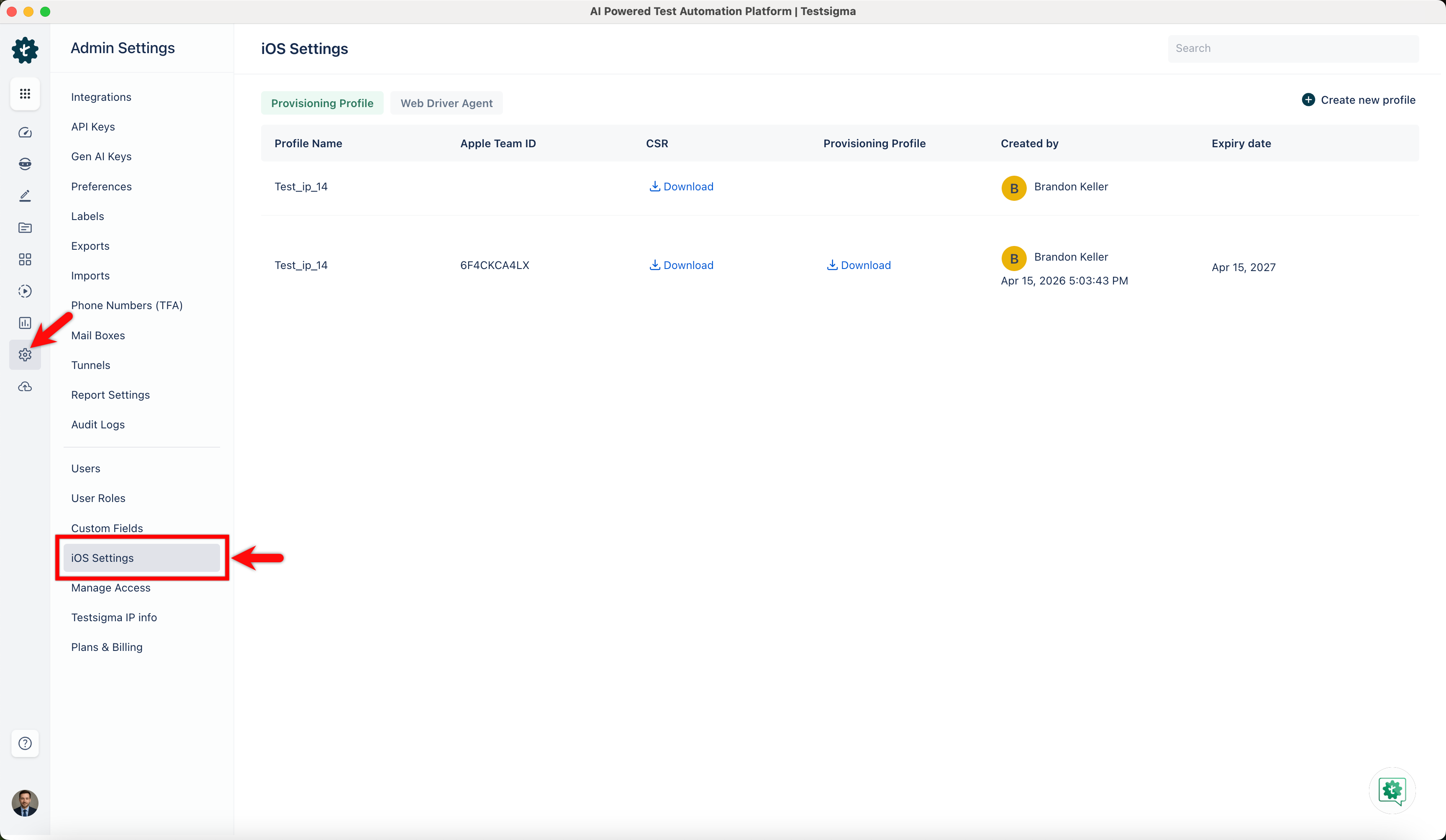Click the B avatar in the 6F4CKCA4LX row

(x=1014, y=259)
